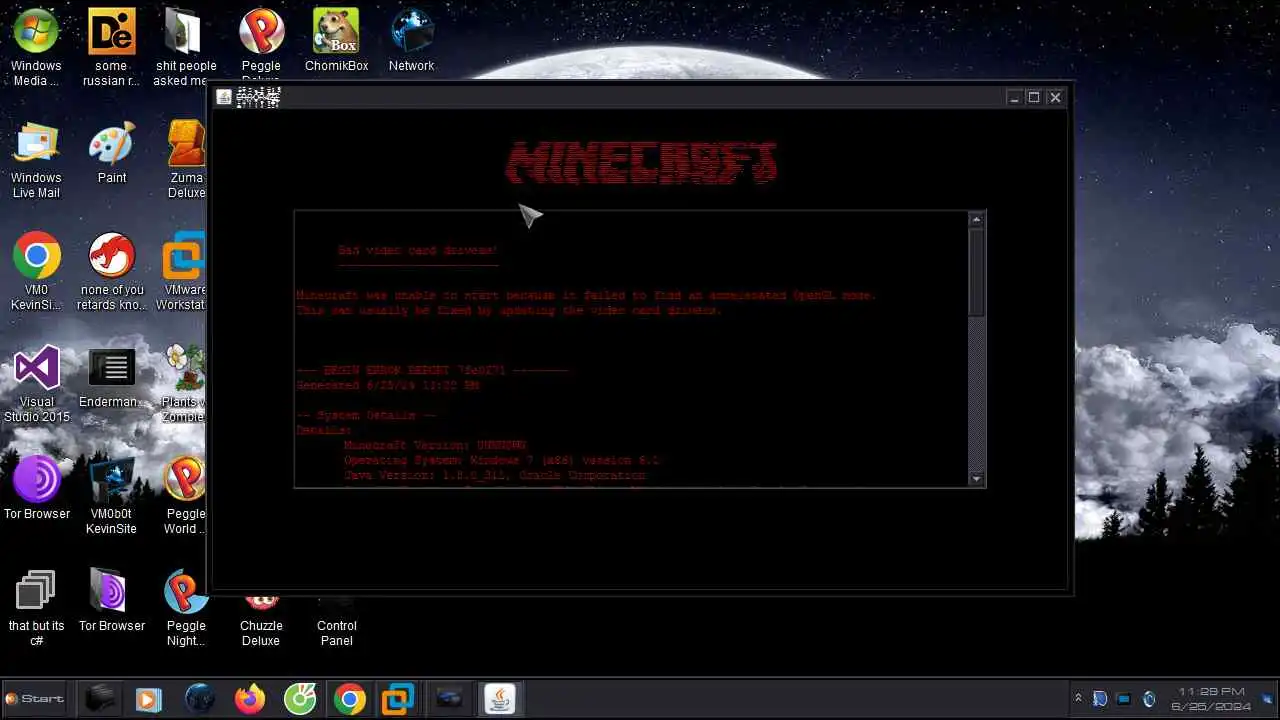1280x720 pixels.
Task: Open Tor Browser icon above 'that but its c#'
Action: point(36,489)
